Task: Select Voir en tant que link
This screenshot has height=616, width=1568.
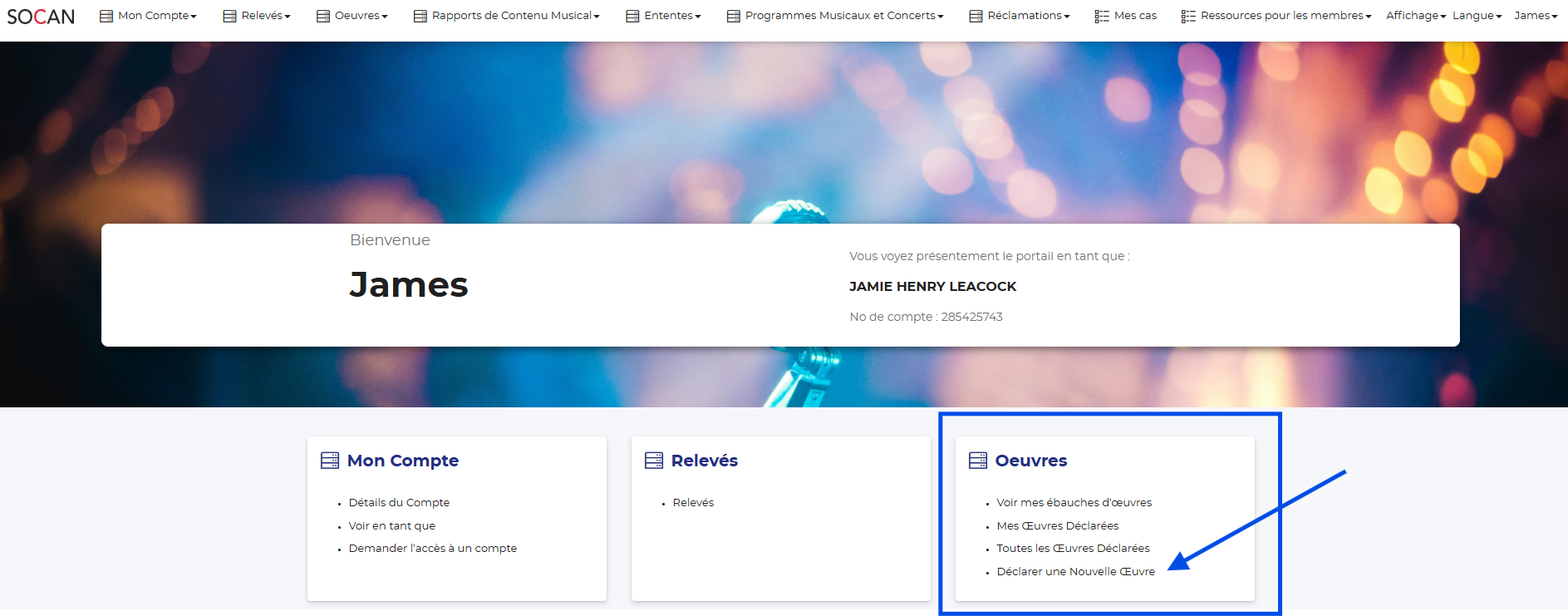Action: (x=391, y=526)
